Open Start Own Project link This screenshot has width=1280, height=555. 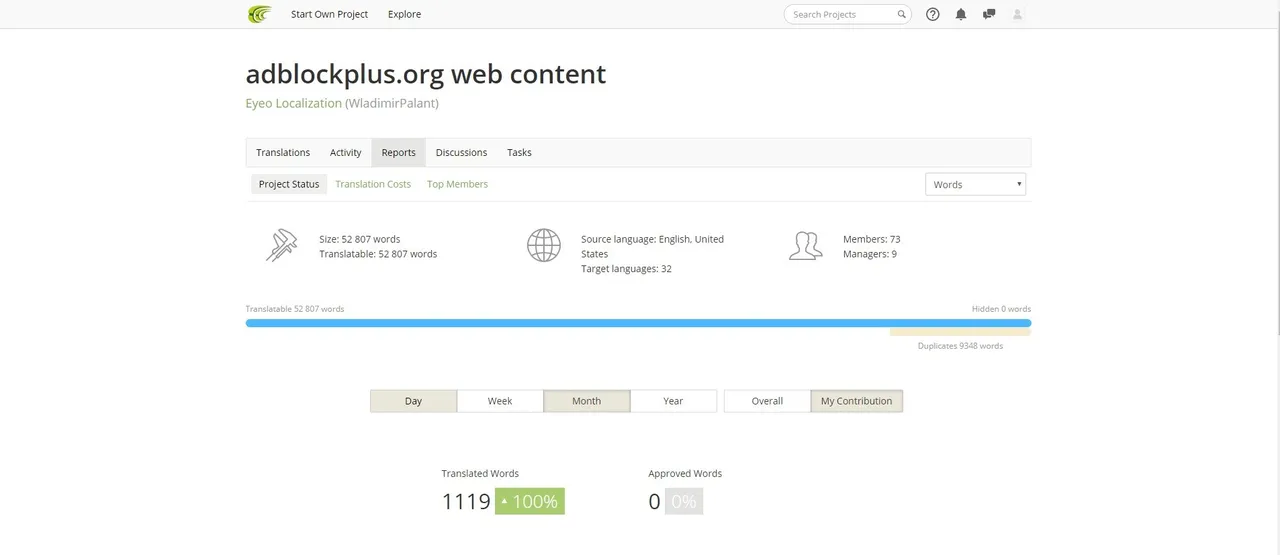tap(329, 14)
